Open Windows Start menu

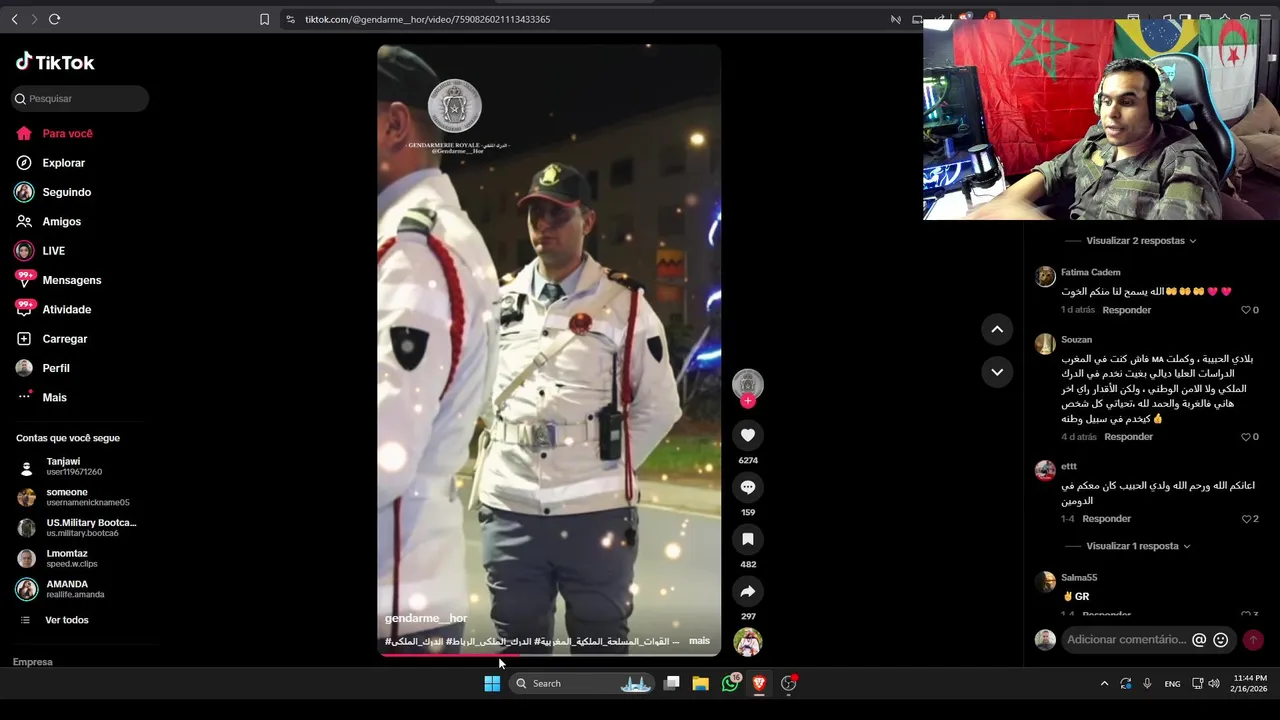pyautogui.click(x=492, y=683)
